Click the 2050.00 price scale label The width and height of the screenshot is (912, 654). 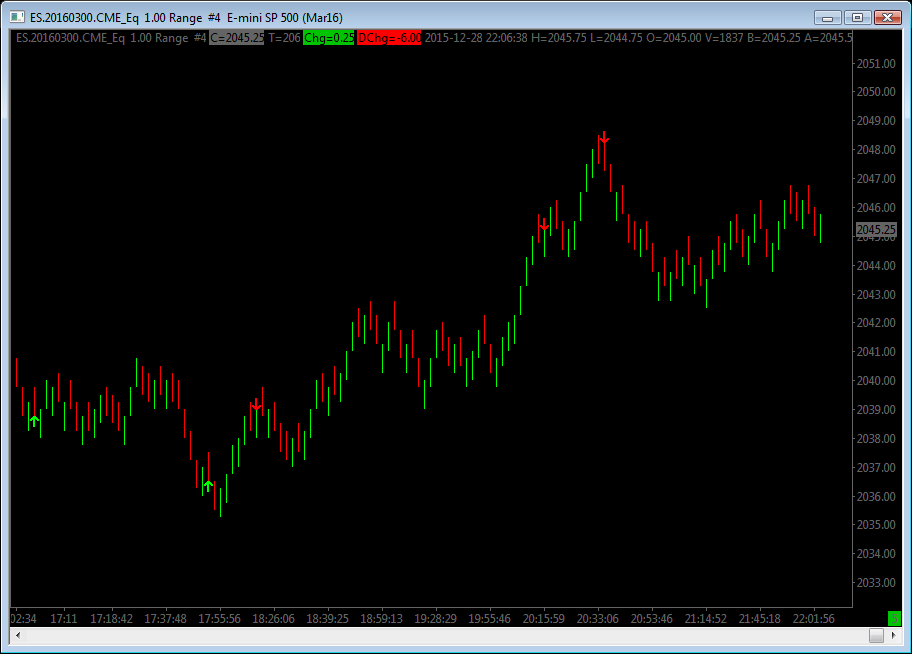coord(876,92)
